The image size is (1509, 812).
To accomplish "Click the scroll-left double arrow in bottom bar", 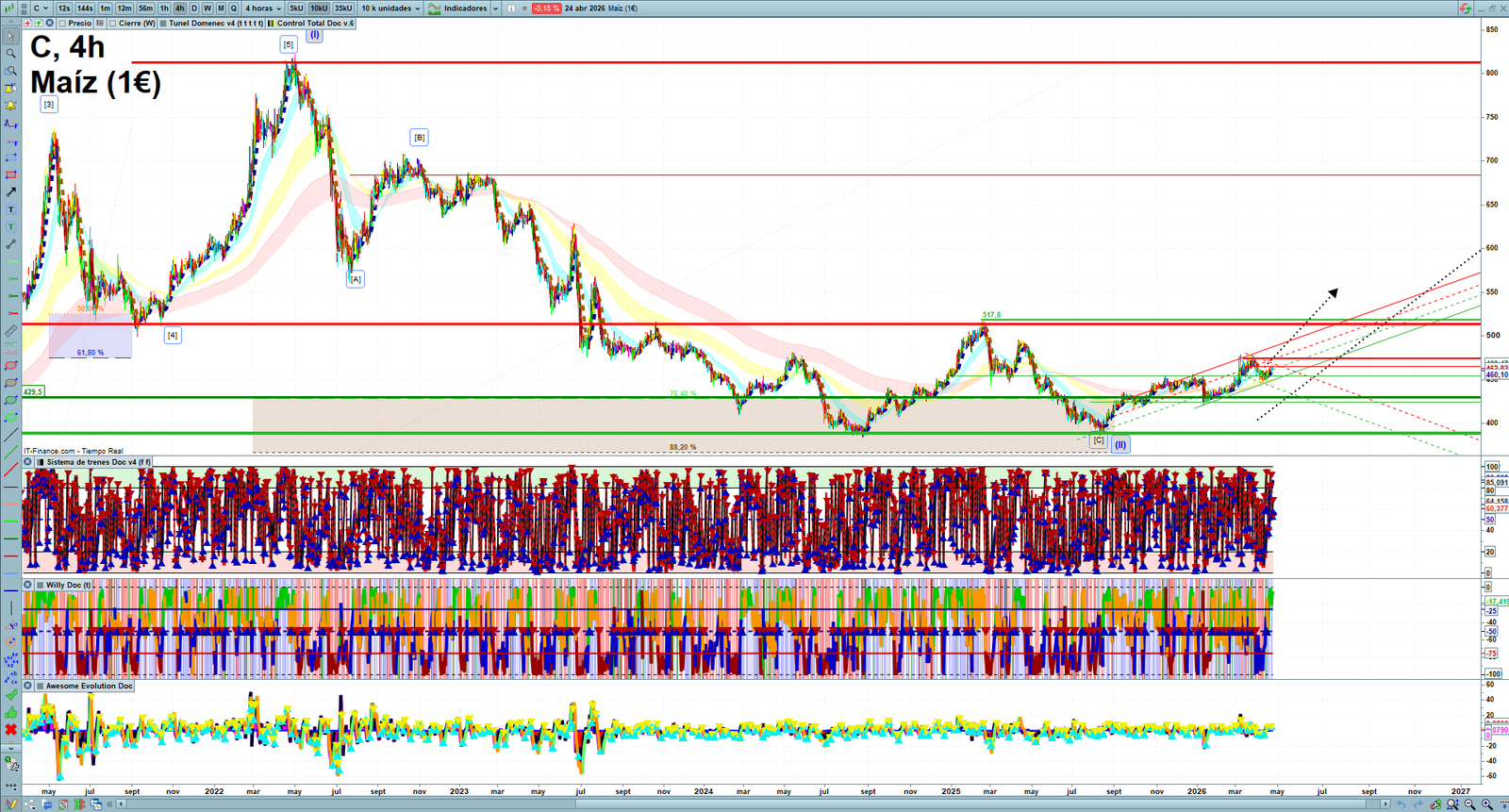I will coord(110,804).
